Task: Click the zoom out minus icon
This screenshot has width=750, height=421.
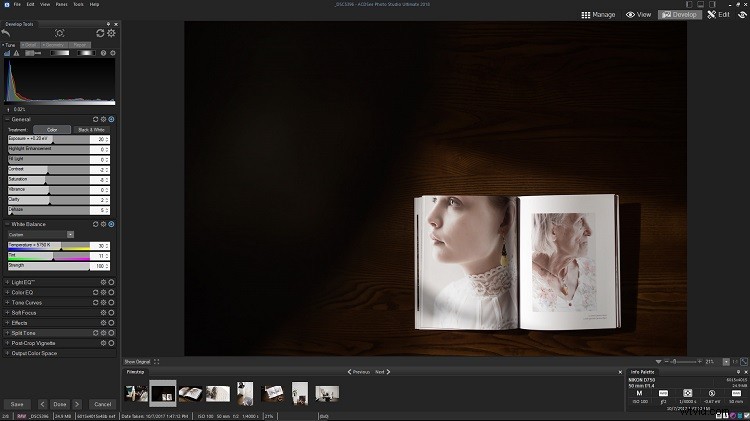Action: 666,362
